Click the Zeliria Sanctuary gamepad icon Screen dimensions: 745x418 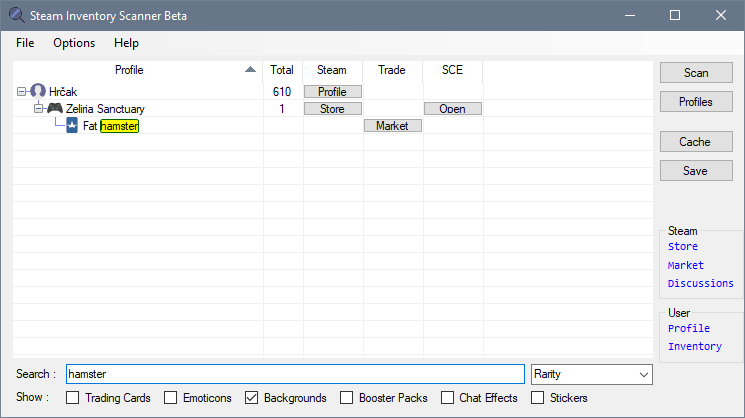click(55, 108)
